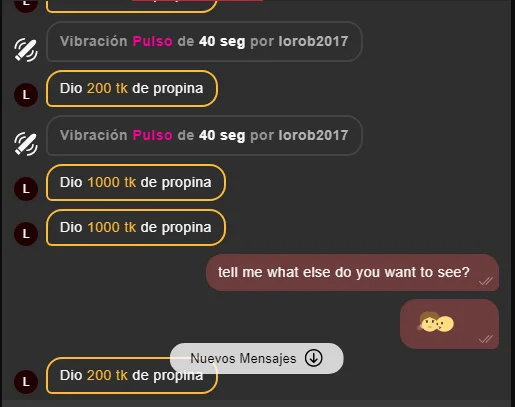
Task: Click the L avatar beside the first 200 tk tip
Action: tap(26, 95)
